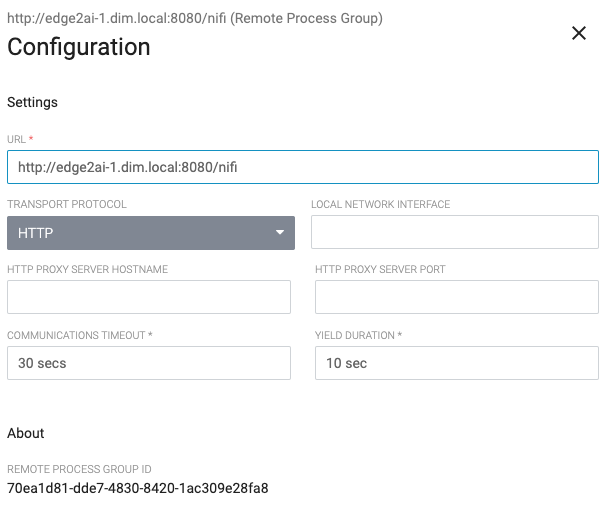Click the Transport Protocol label
614x509 pixels.
66,204
